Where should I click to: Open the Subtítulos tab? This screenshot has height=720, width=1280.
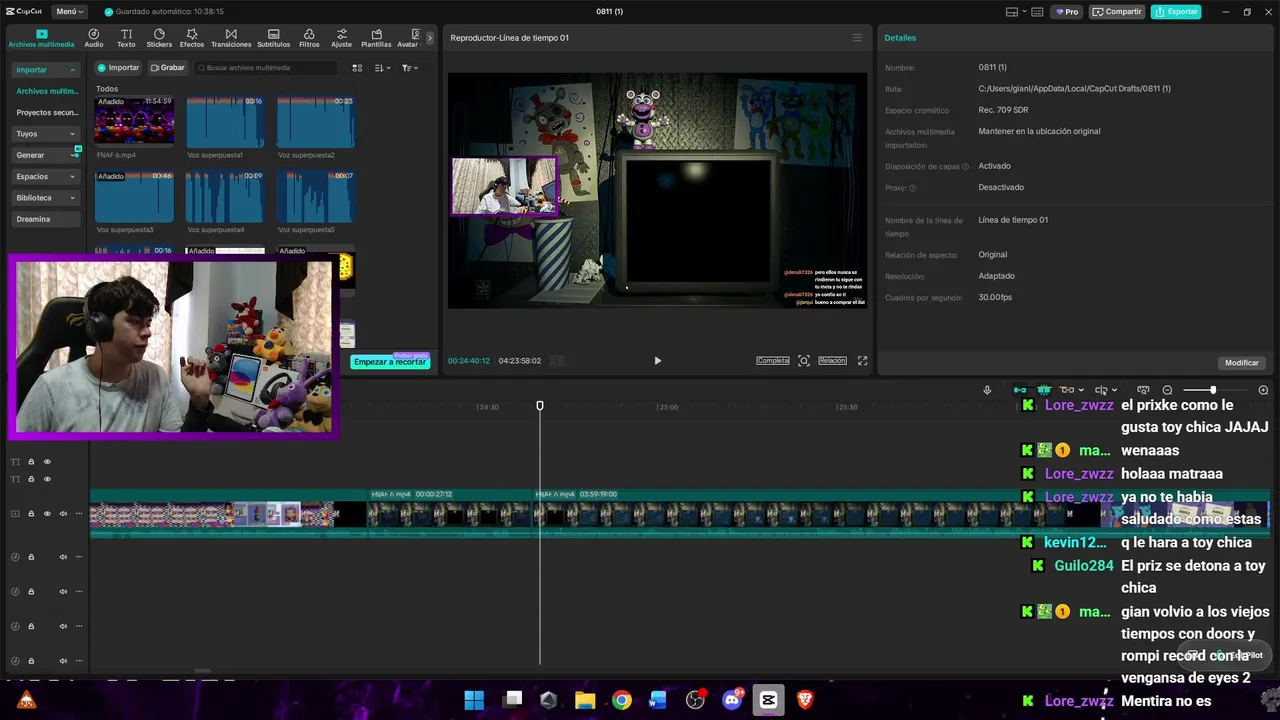273,38
